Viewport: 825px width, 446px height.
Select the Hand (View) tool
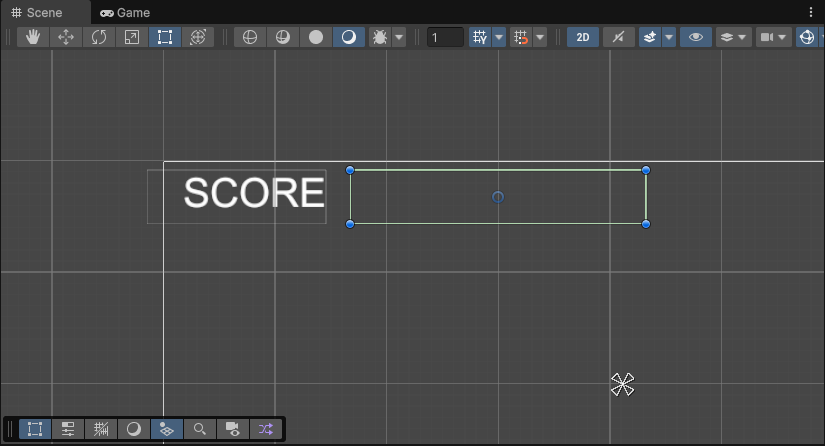[x=33, y=37]
